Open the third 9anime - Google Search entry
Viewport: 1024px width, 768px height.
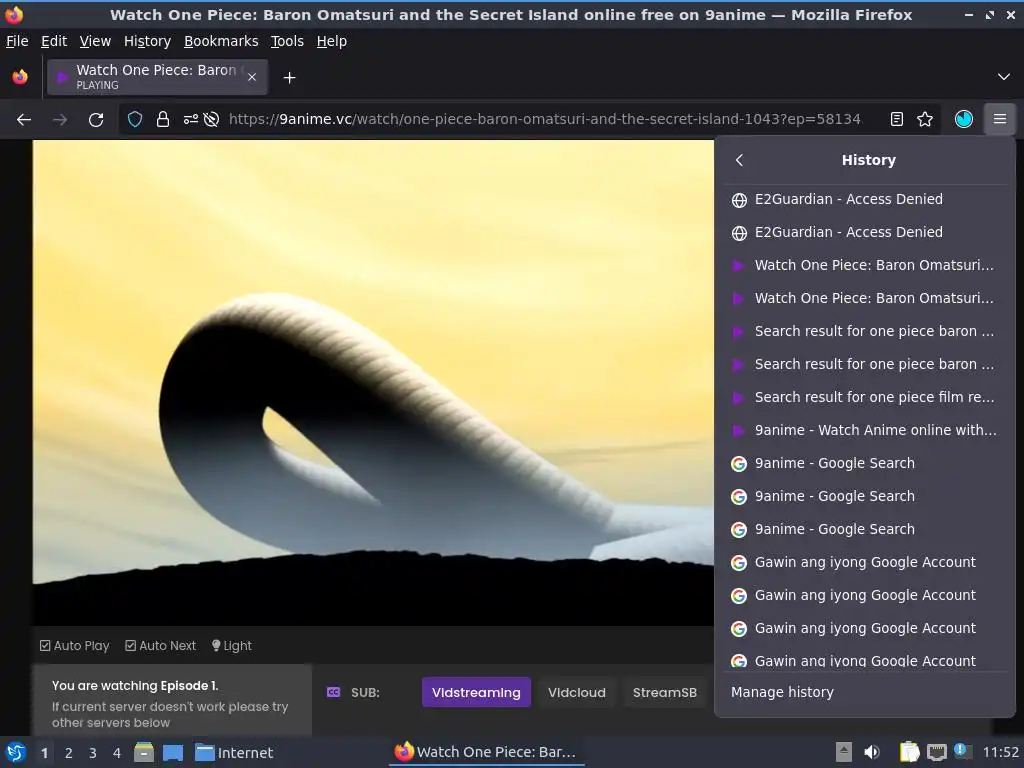(865, 529)
